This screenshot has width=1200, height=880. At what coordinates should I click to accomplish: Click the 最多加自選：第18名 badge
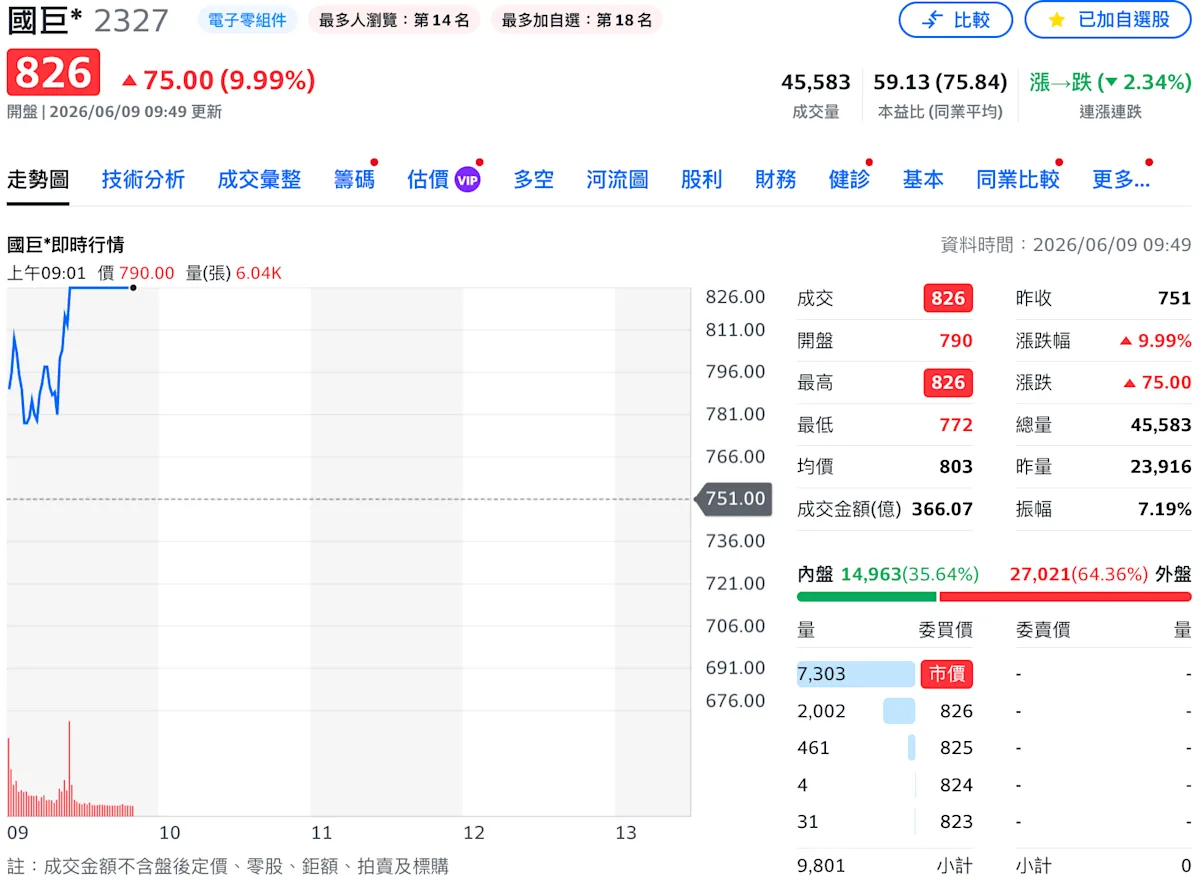pos(576,20)
